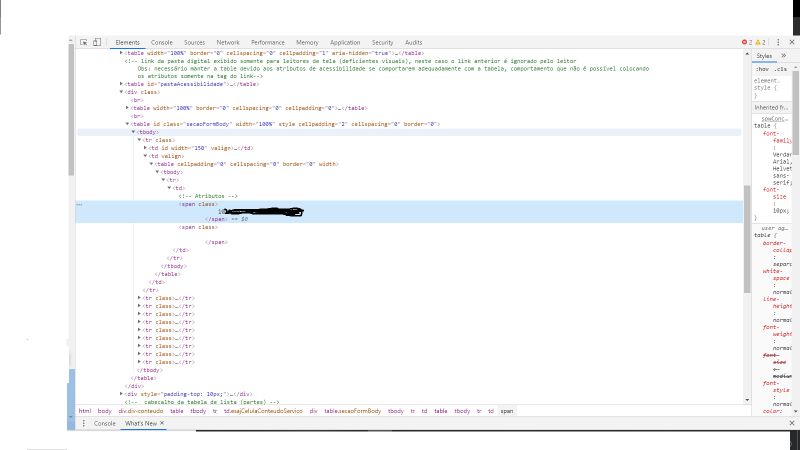Click body in the breadcrumb bar
The width and height of the screenshot is (800, 450).
[x=105, y=411]
